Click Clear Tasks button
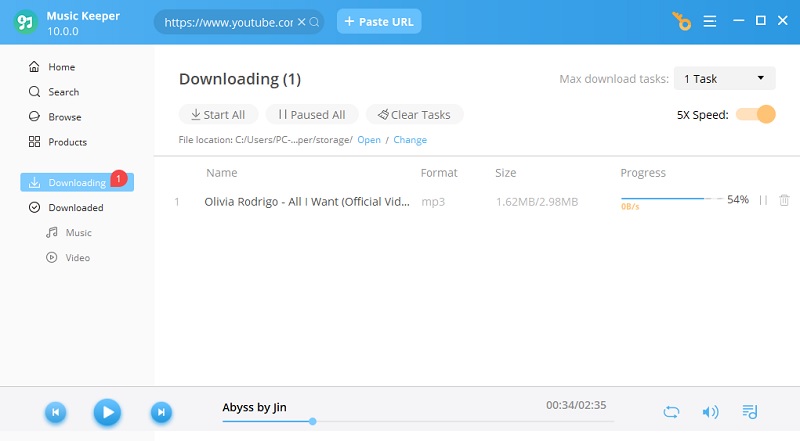The image size is (800, 441). pos(414,114)
